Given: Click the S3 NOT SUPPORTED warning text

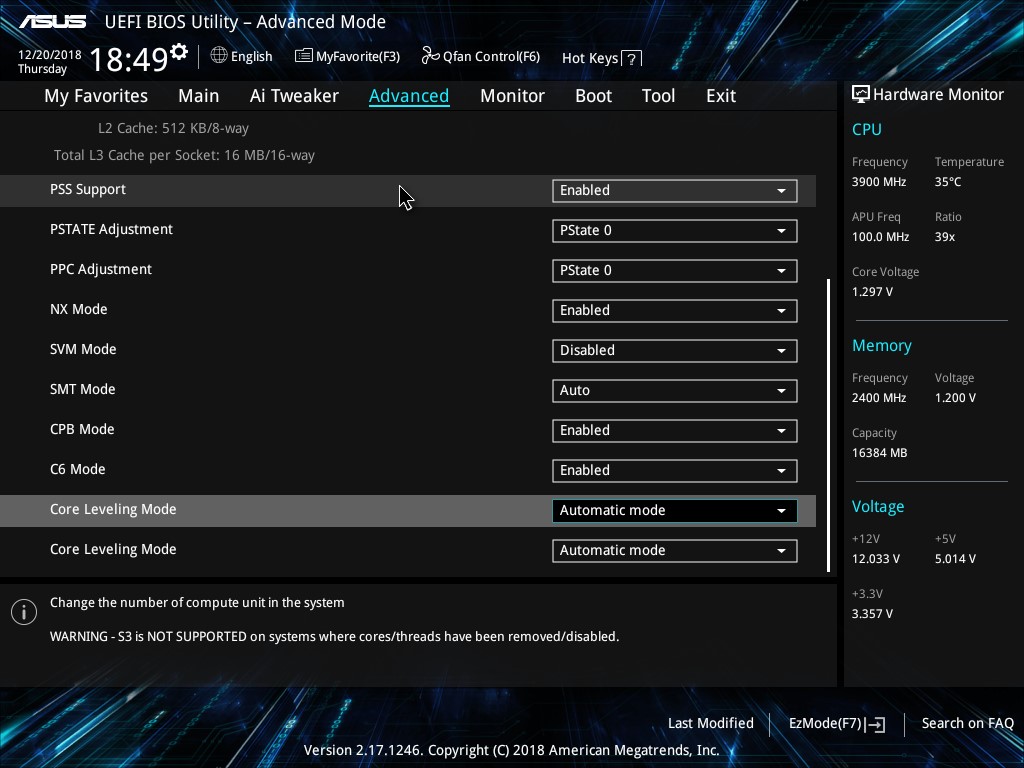Looking at the screenshot, I should click(334, 637).
